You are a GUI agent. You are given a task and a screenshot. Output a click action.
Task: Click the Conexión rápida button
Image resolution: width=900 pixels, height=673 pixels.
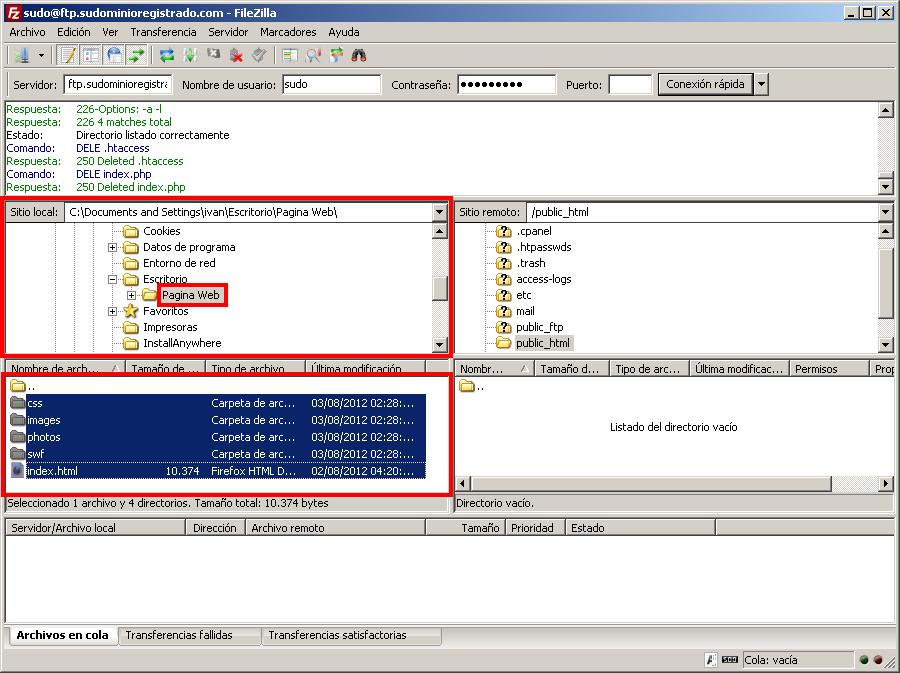pos(705,84)
